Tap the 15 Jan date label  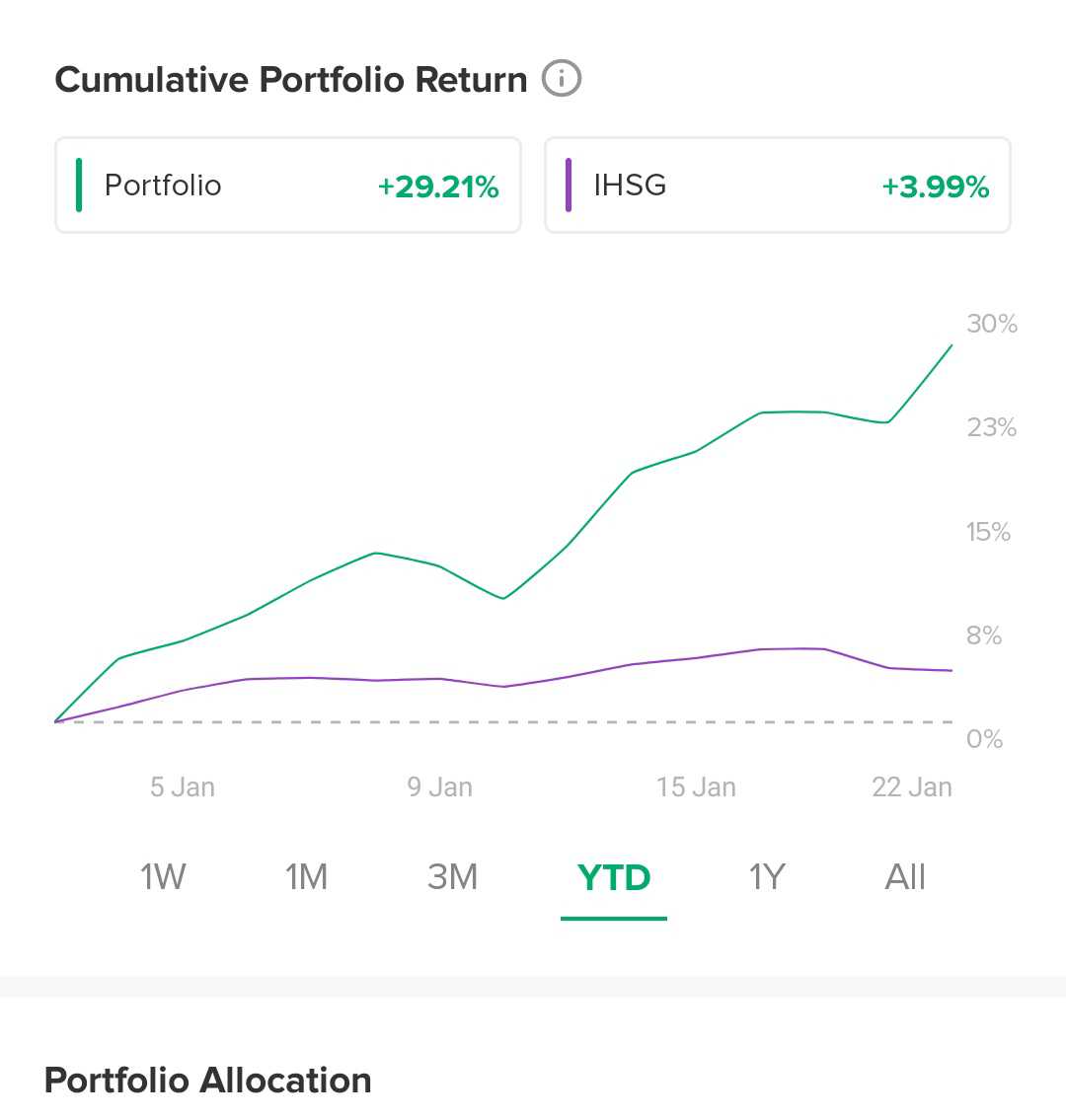[x=696, y=787]
